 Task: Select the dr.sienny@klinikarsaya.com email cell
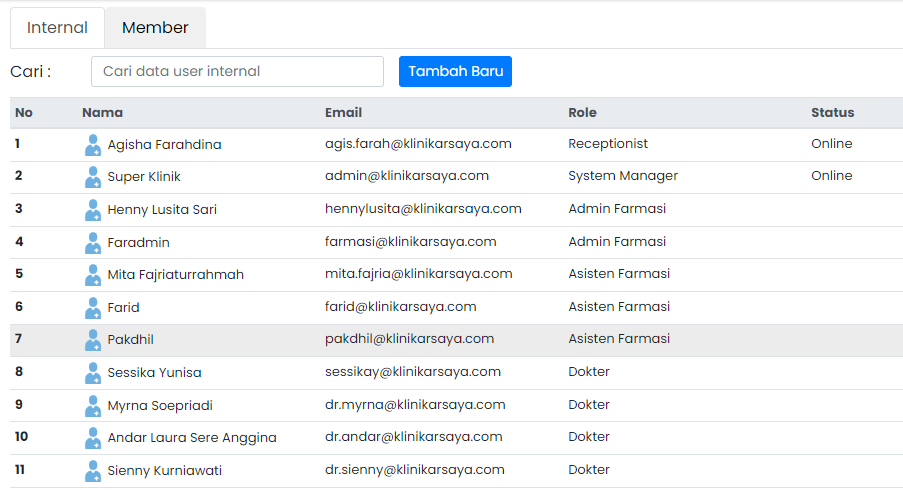(x=414, y=470)
